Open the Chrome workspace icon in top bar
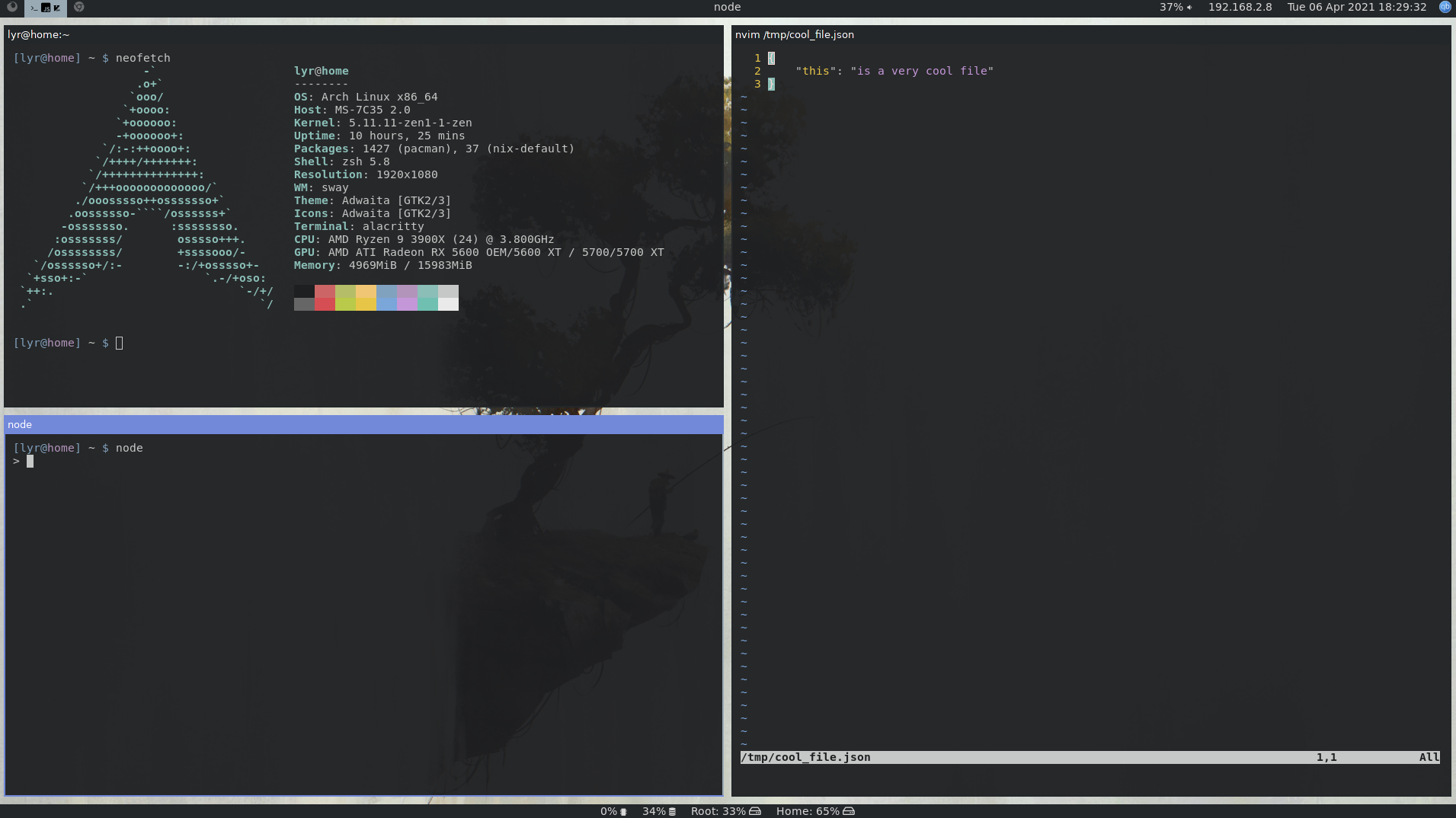 79,7
